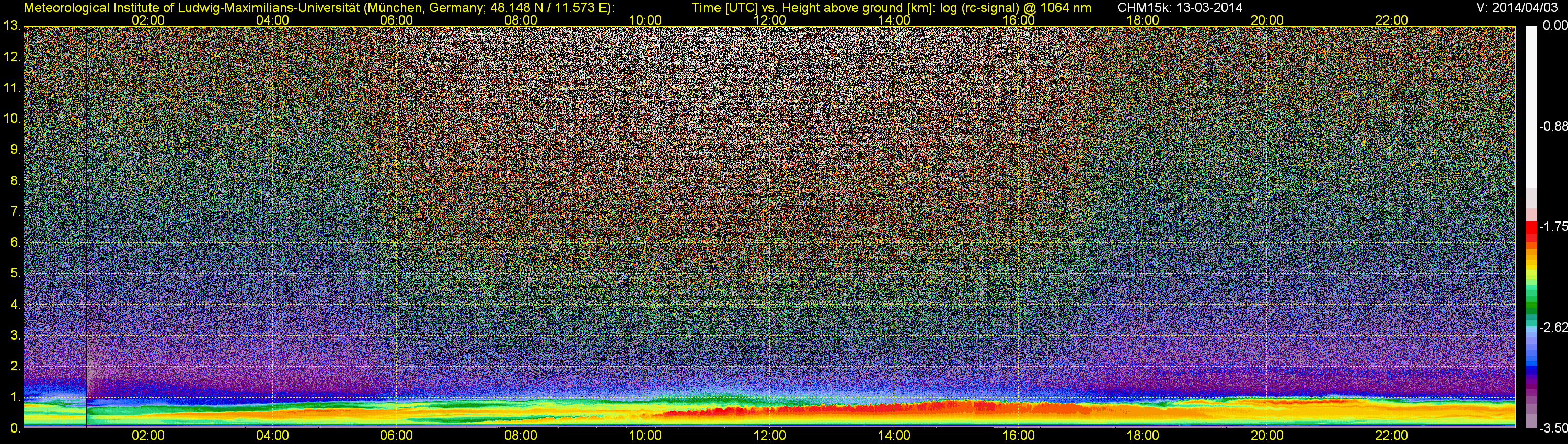Click the 'CHM15k: 13-03-2014' instrument date label

pos(1180,8)
